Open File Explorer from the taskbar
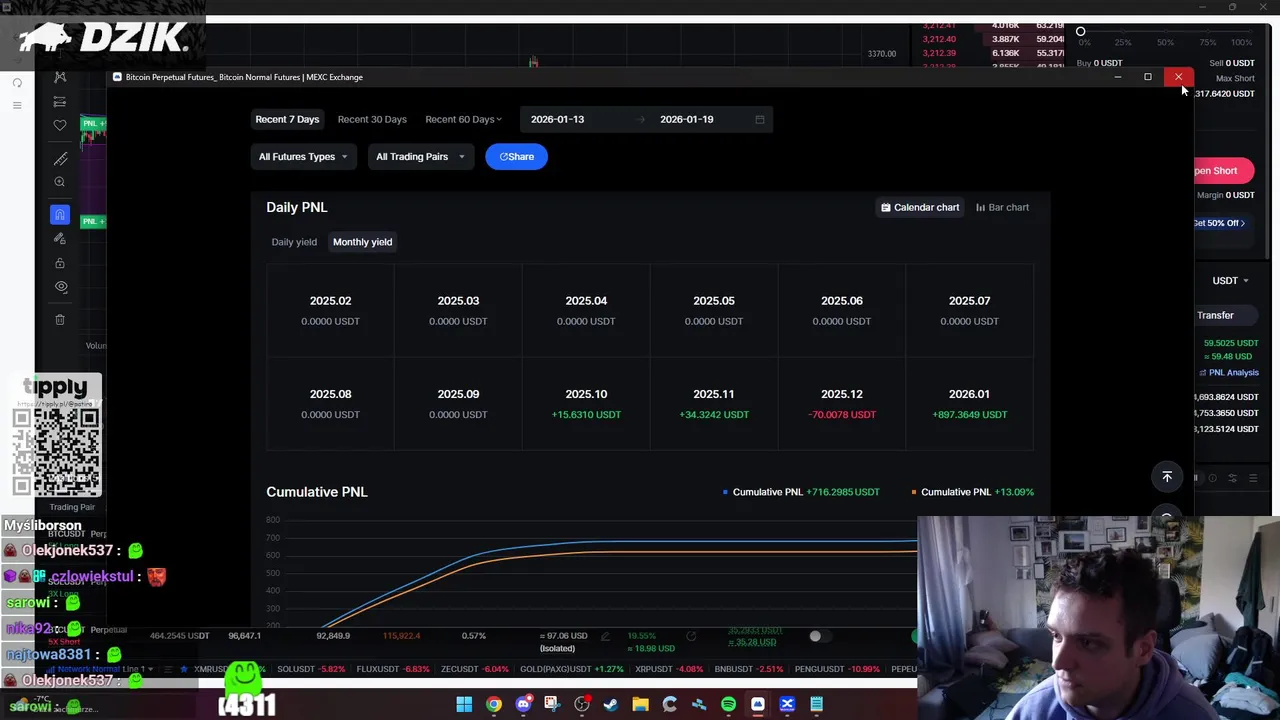1280x720 pixels. pos(640,705)
